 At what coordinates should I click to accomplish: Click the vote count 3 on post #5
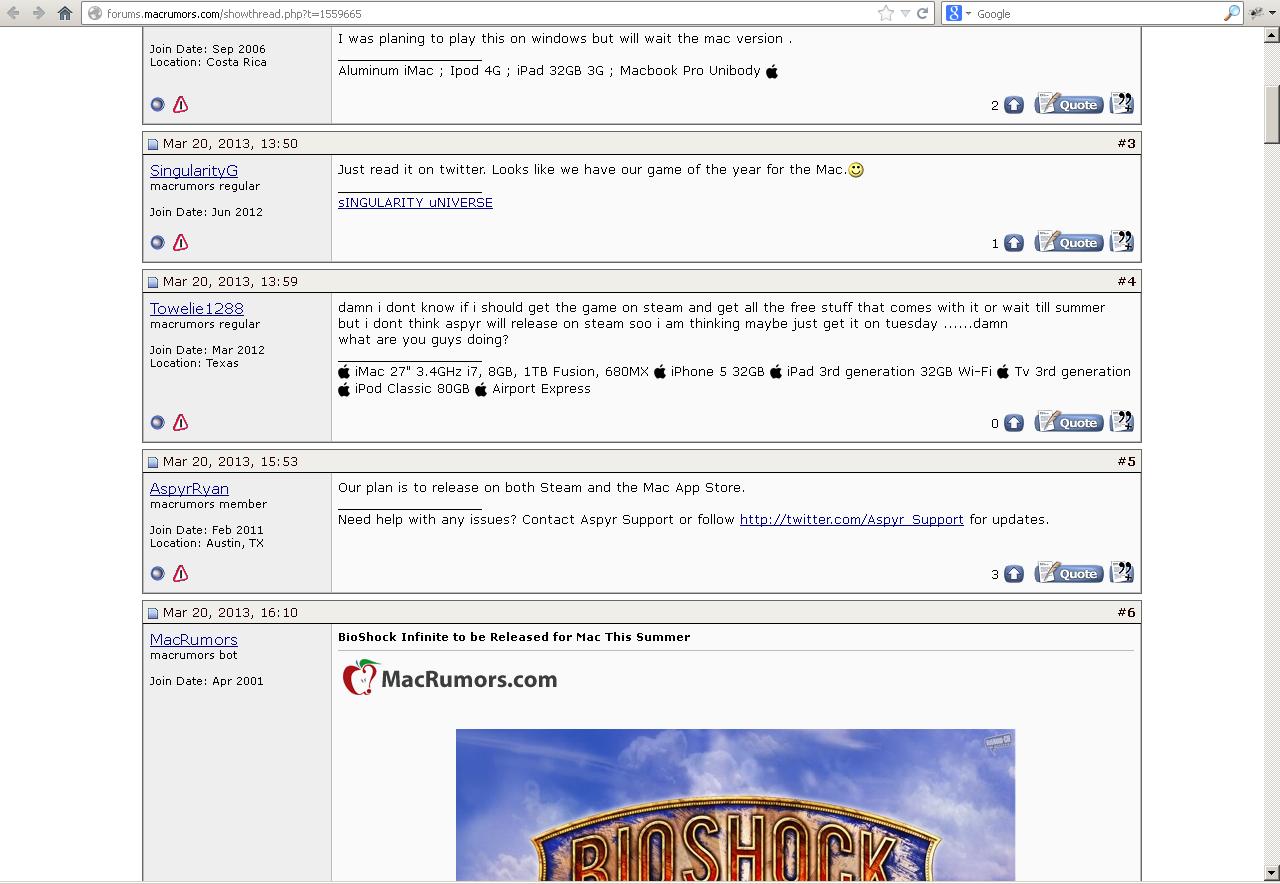coord(995,574)
